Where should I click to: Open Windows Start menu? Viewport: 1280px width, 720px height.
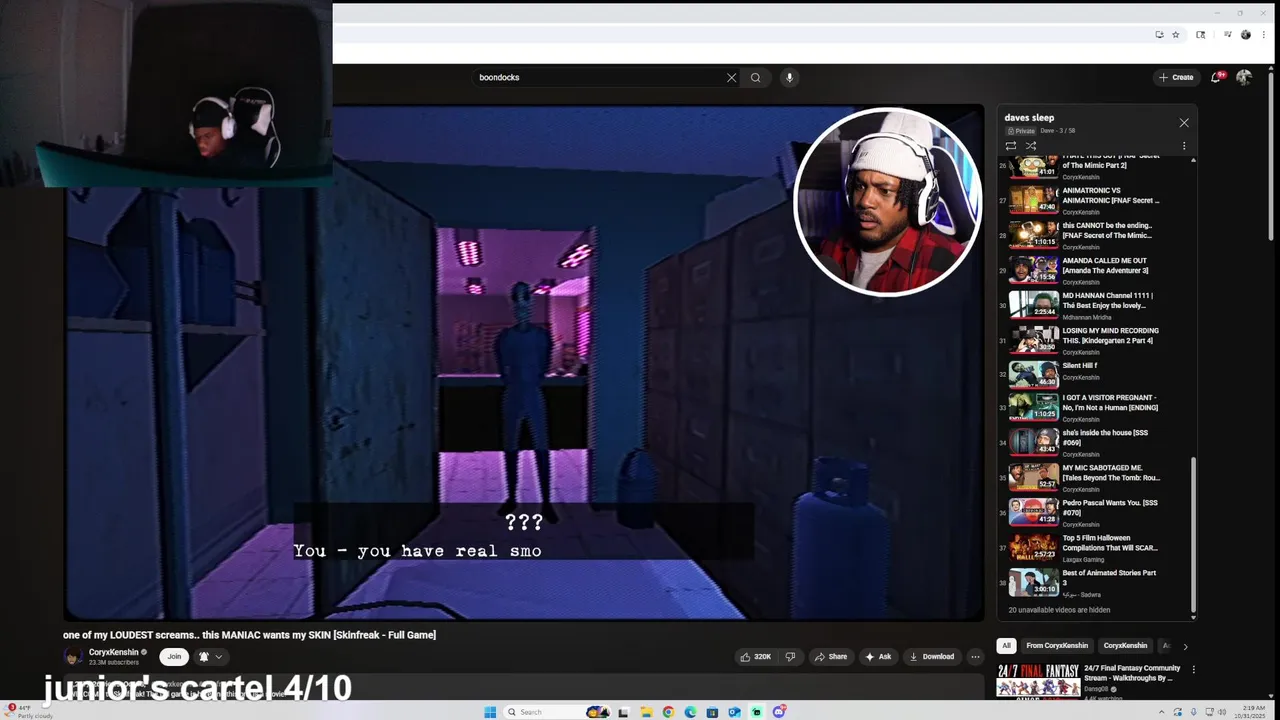point(490,712)
